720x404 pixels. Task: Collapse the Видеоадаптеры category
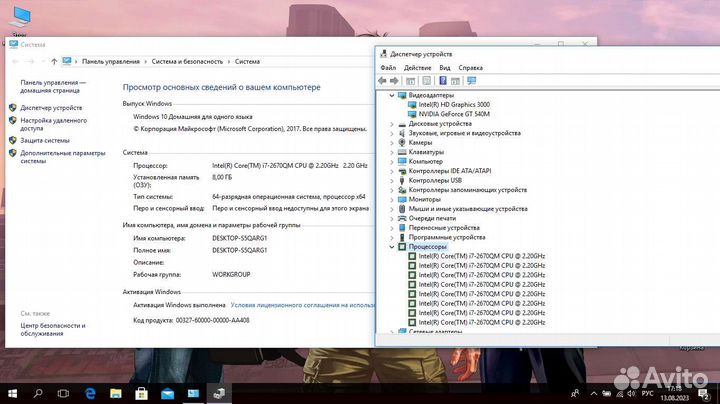click(392, 95)
